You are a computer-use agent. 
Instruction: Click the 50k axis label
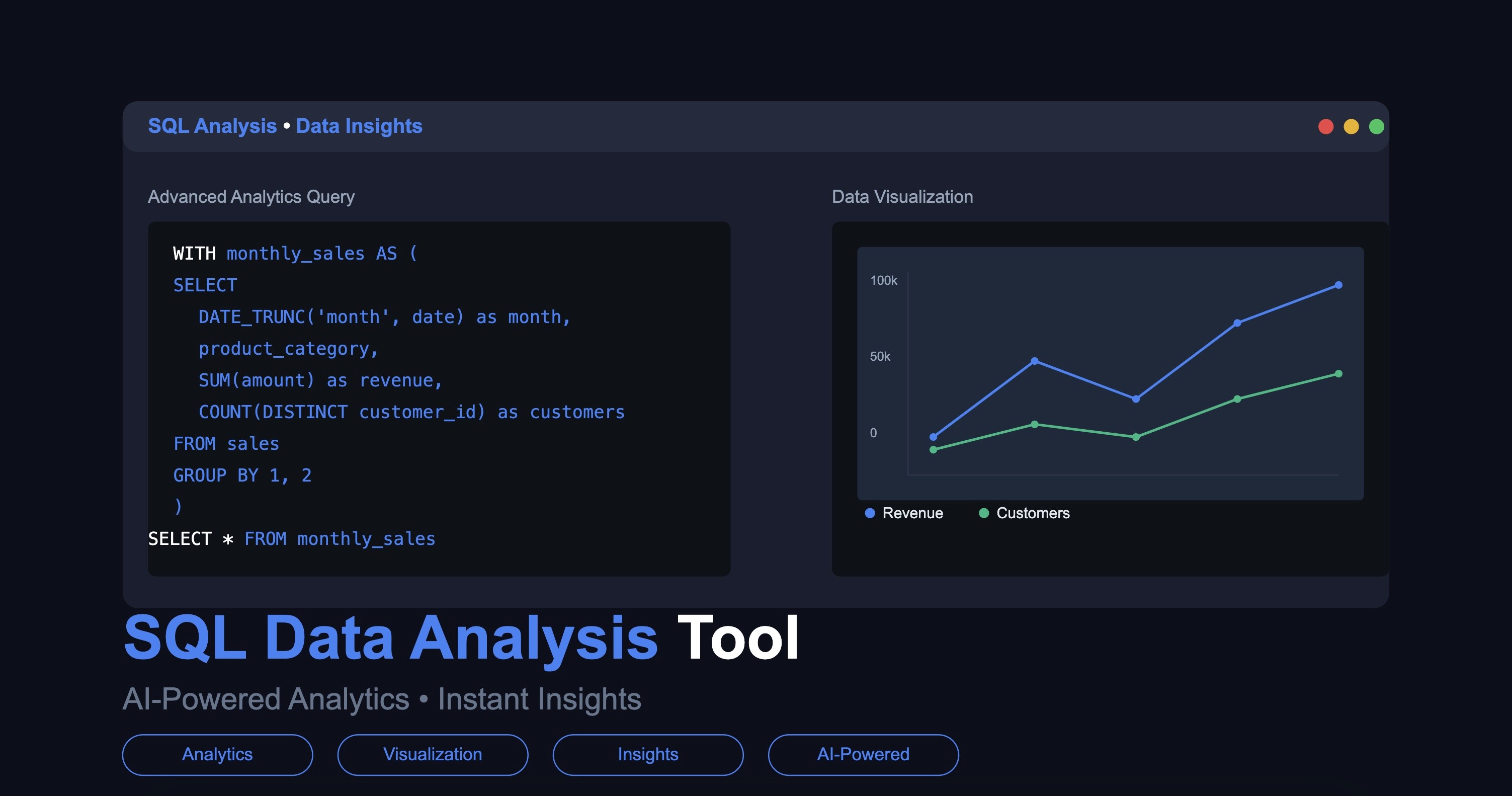880,356
